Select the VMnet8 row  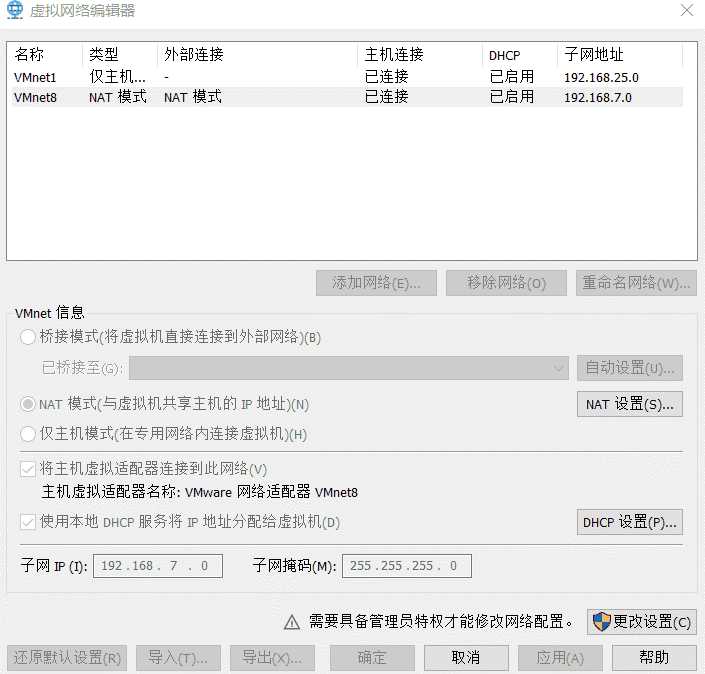tap(347, 97)
